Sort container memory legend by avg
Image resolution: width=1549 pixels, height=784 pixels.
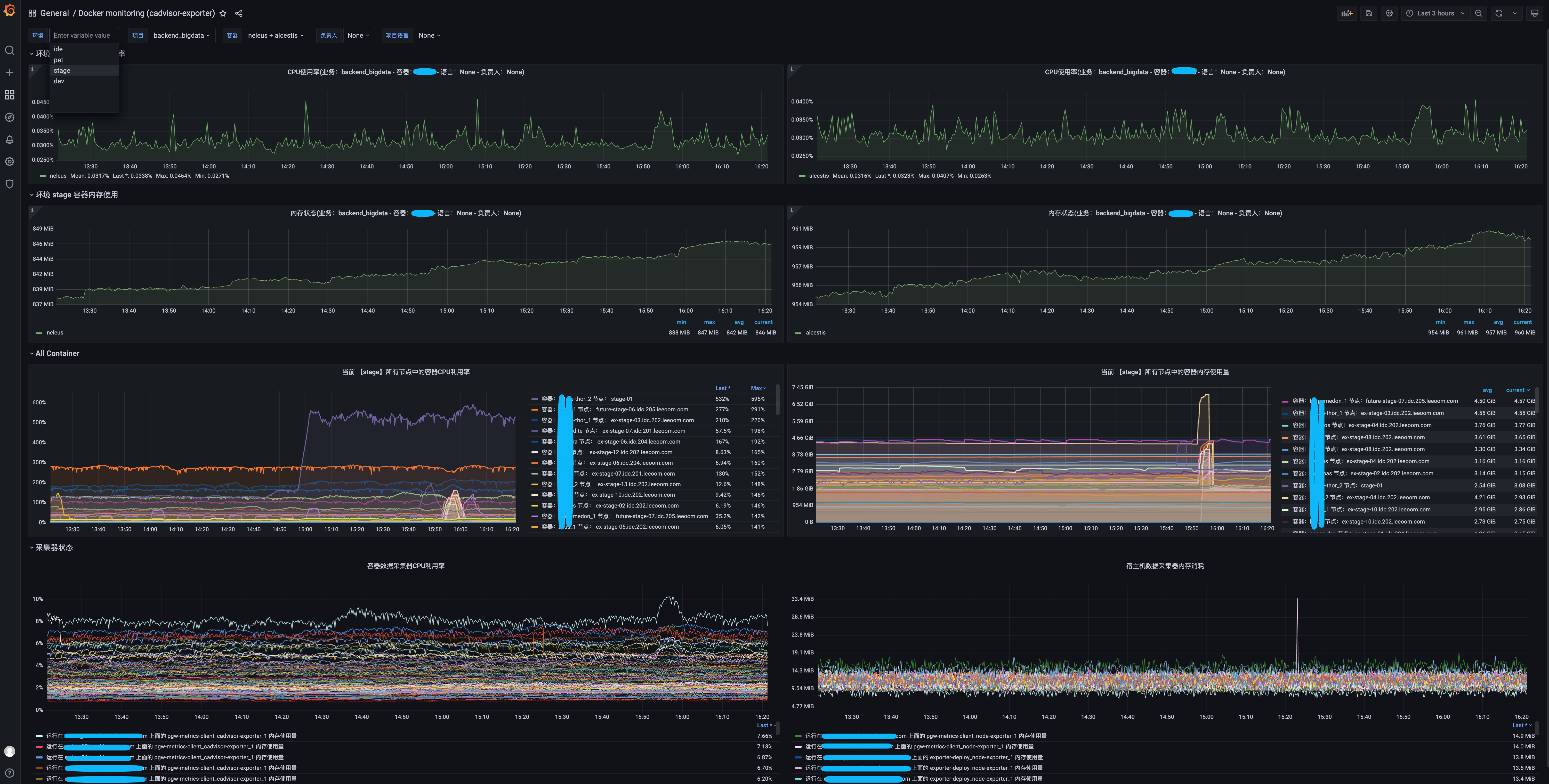tap(1487, 390)
